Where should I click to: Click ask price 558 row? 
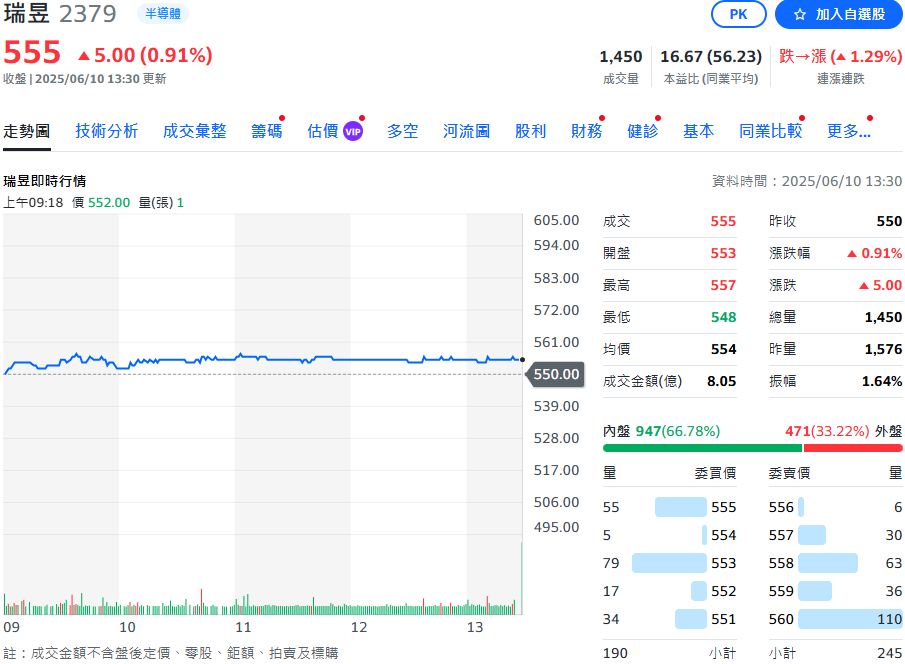(835, 563)
